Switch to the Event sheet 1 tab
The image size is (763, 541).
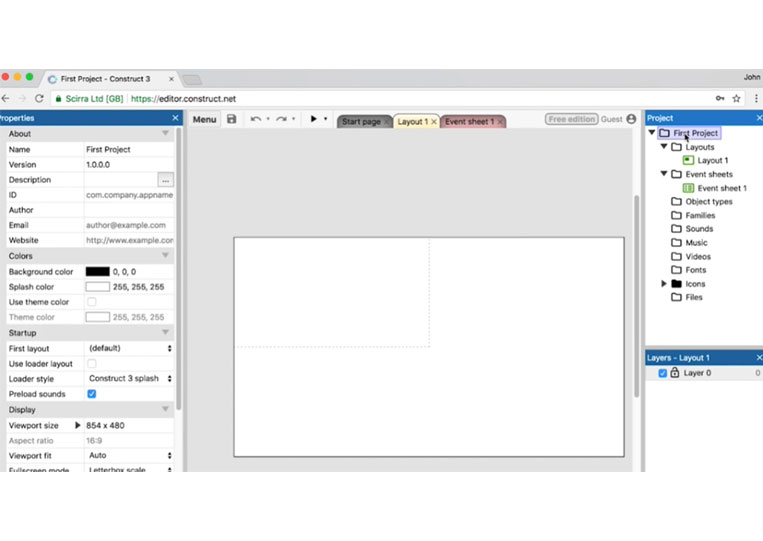tap(469, 122)
